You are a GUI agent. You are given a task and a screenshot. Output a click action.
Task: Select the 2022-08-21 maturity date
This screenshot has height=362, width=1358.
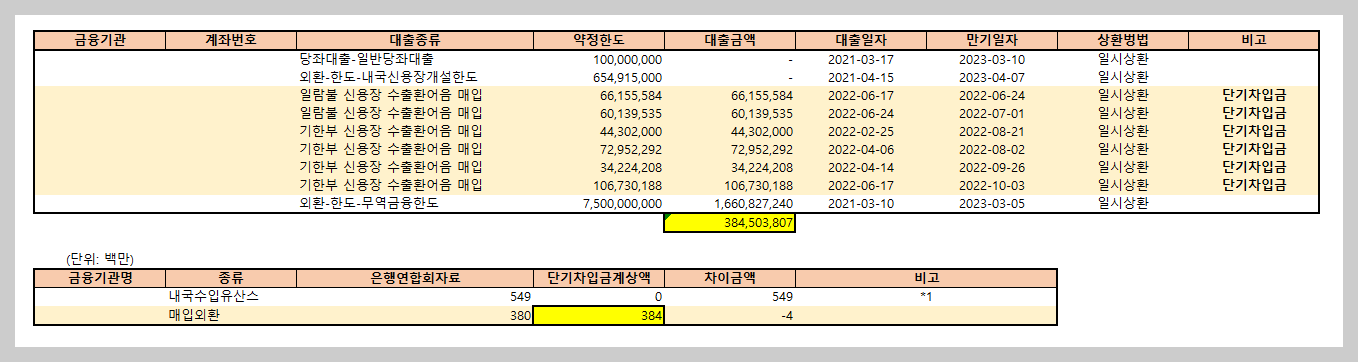[992, 131]
